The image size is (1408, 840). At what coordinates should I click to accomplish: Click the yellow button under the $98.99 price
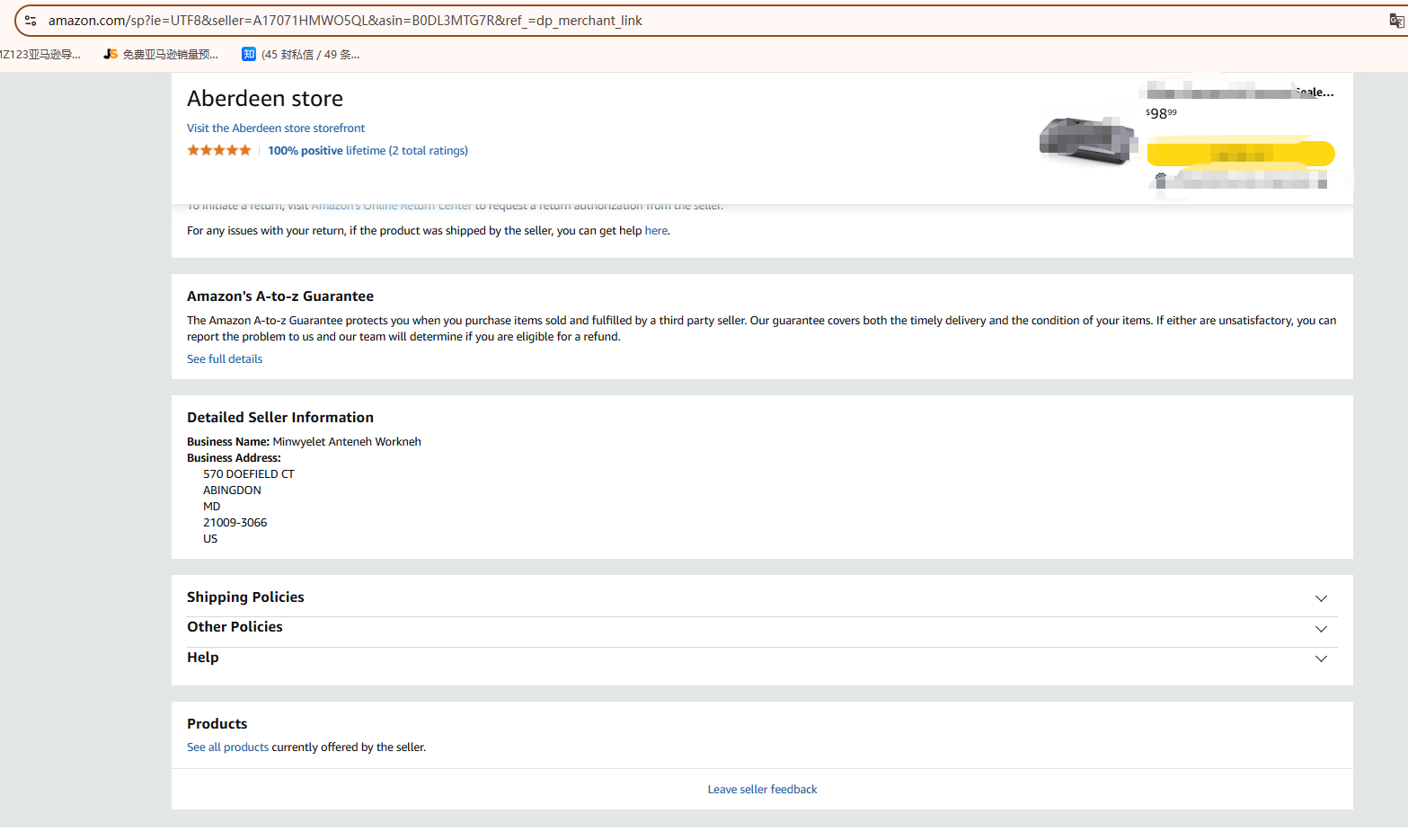point(1240,154)
